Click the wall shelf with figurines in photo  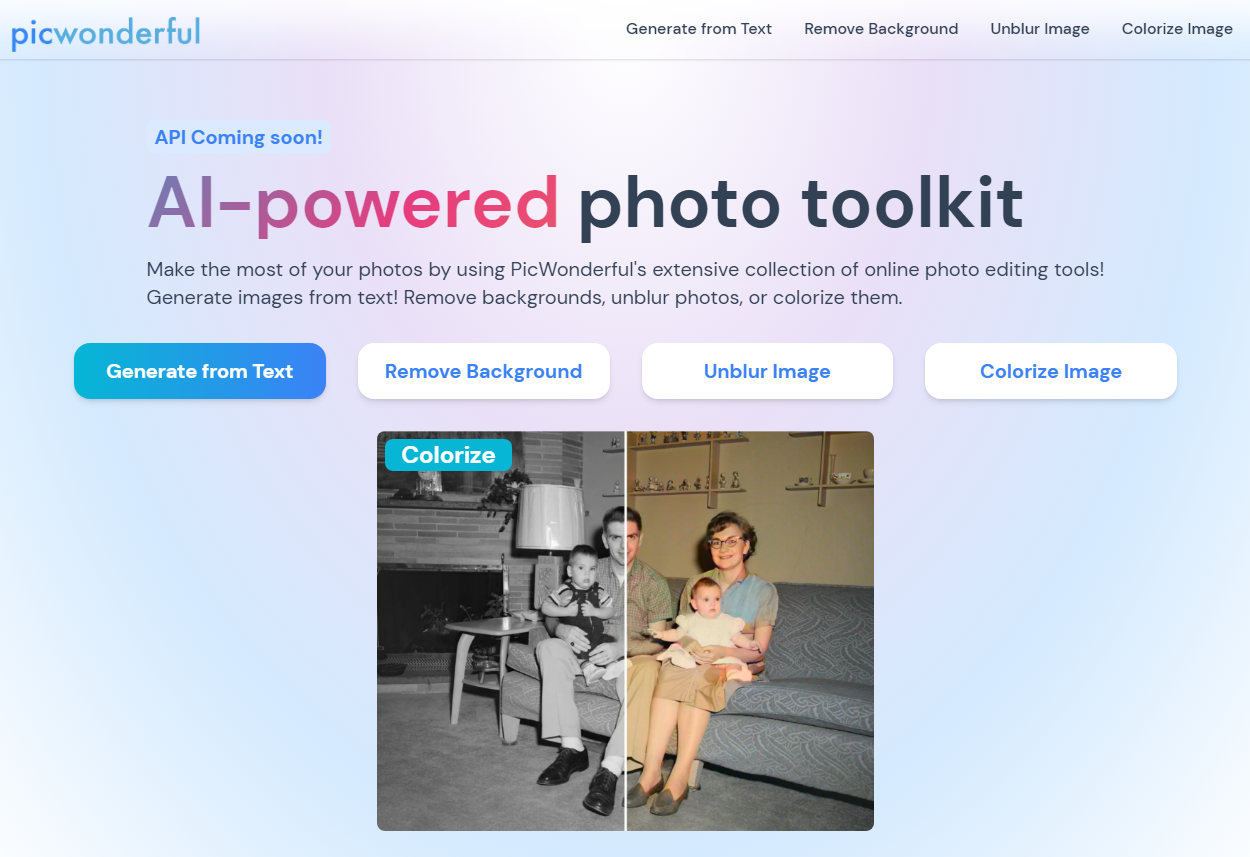tap(689, 463)
